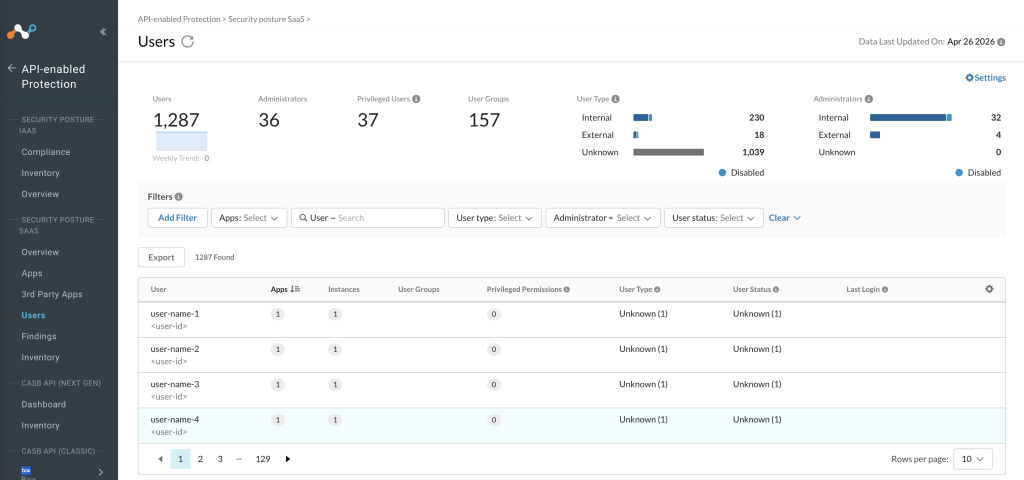Click the Privileged Users info icon

point(416,99)
